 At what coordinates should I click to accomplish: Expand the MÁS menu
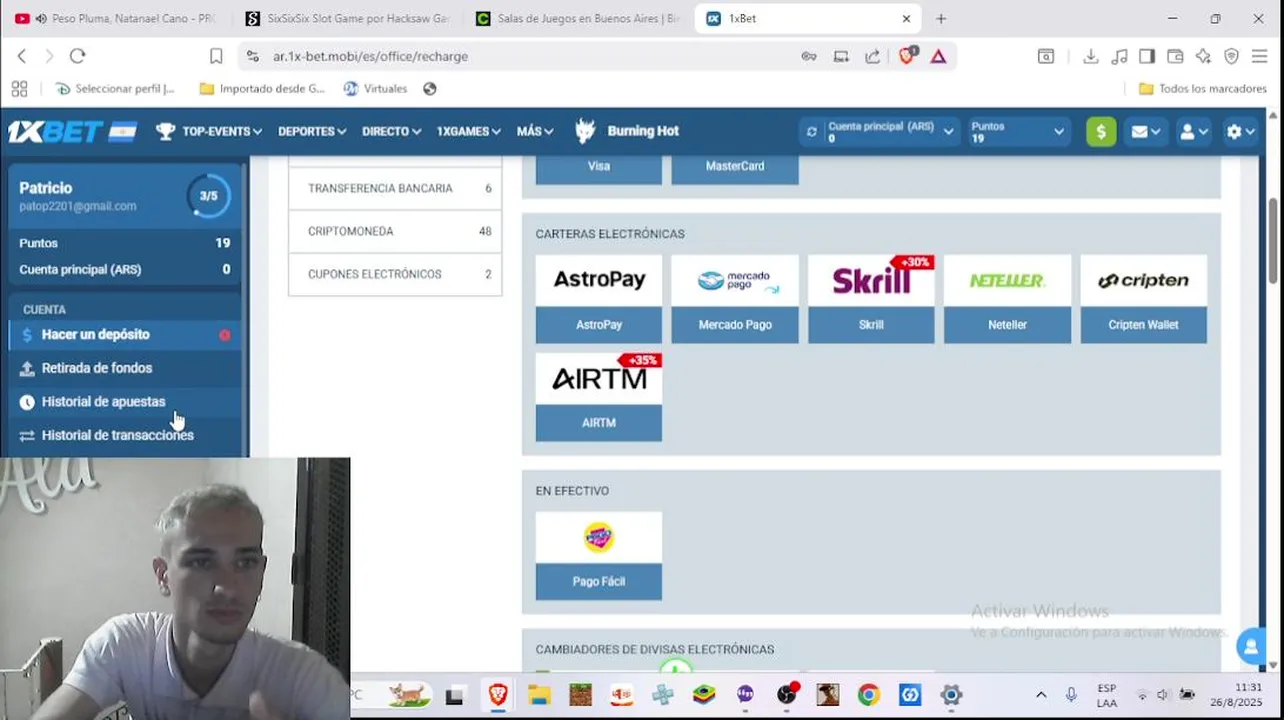(535, 131)
